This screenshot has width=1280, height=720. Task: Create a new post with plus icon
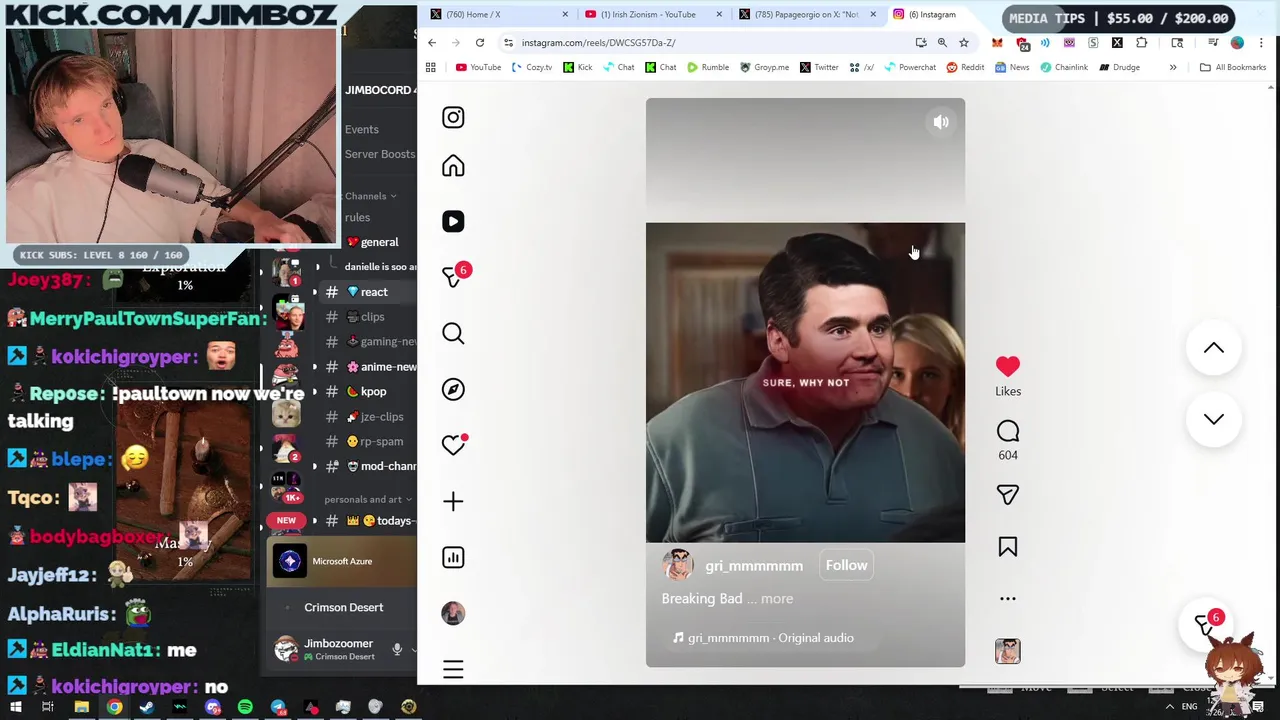click(453, 501)
